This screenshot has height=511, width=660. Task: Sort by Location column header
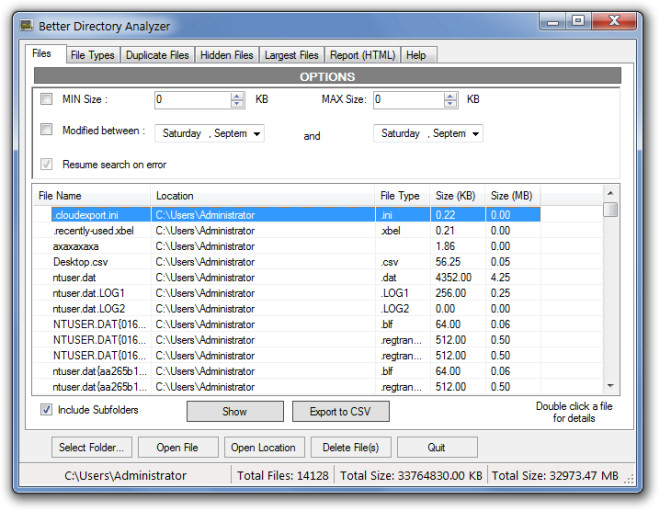pyautogui.click(x=263, y=196)
